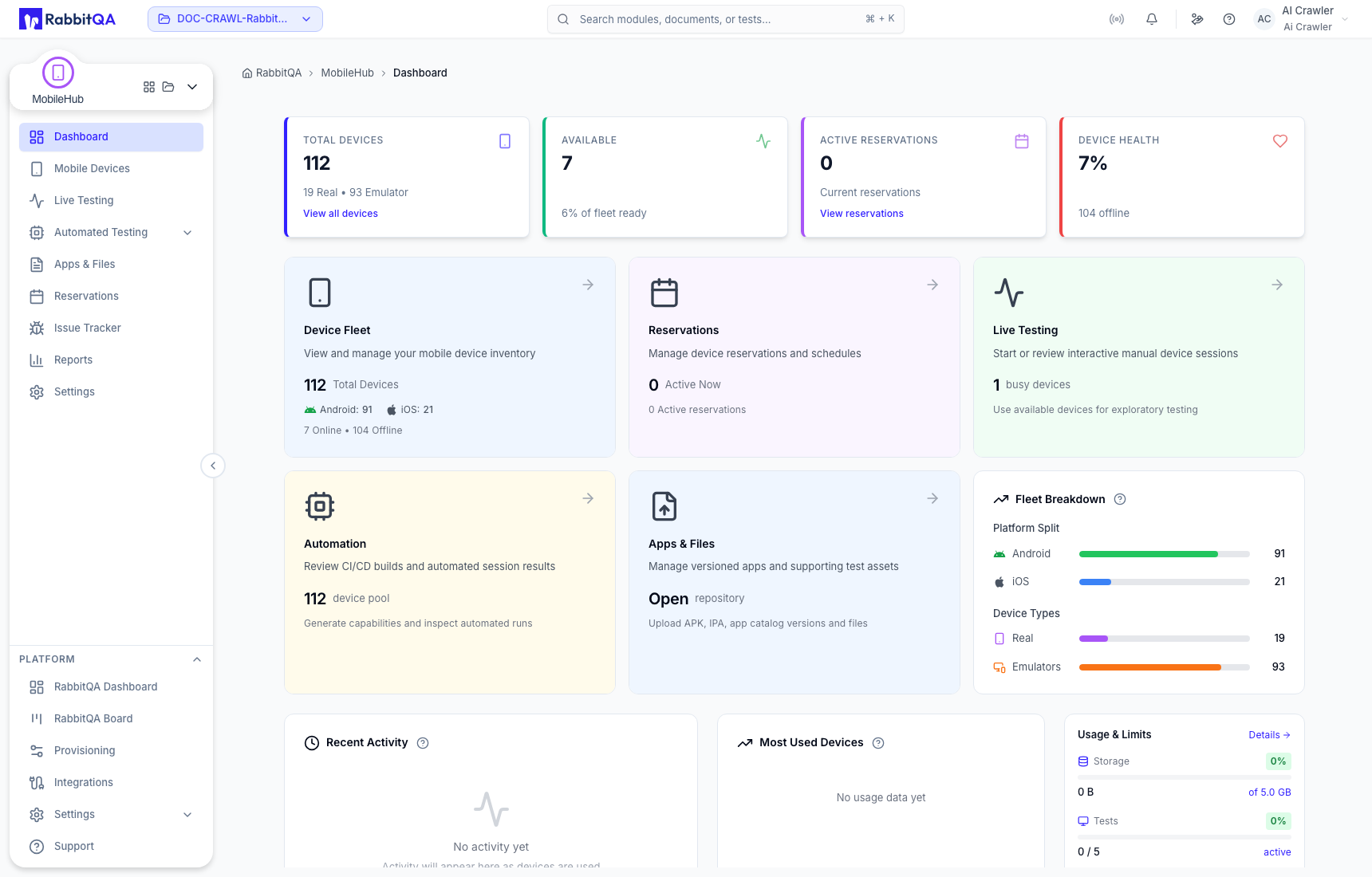Click the Fleet Breakdown help icon
Viewport: 1372px width, 877px height.
coord(1120,499)
